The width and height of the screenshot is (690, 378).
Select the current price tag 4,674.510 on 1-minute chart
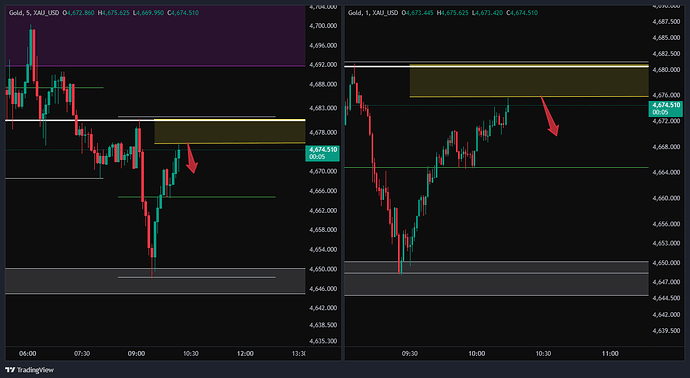666,109
